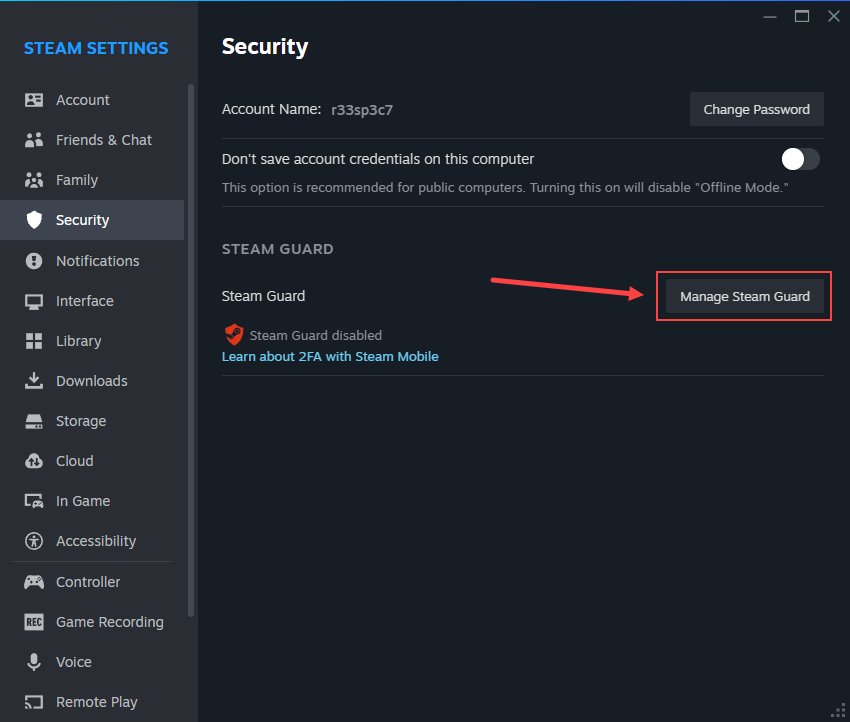This screenshot has height=722, width=850.
Task: Click the Notifications alert icon
Action: point(34,261)
